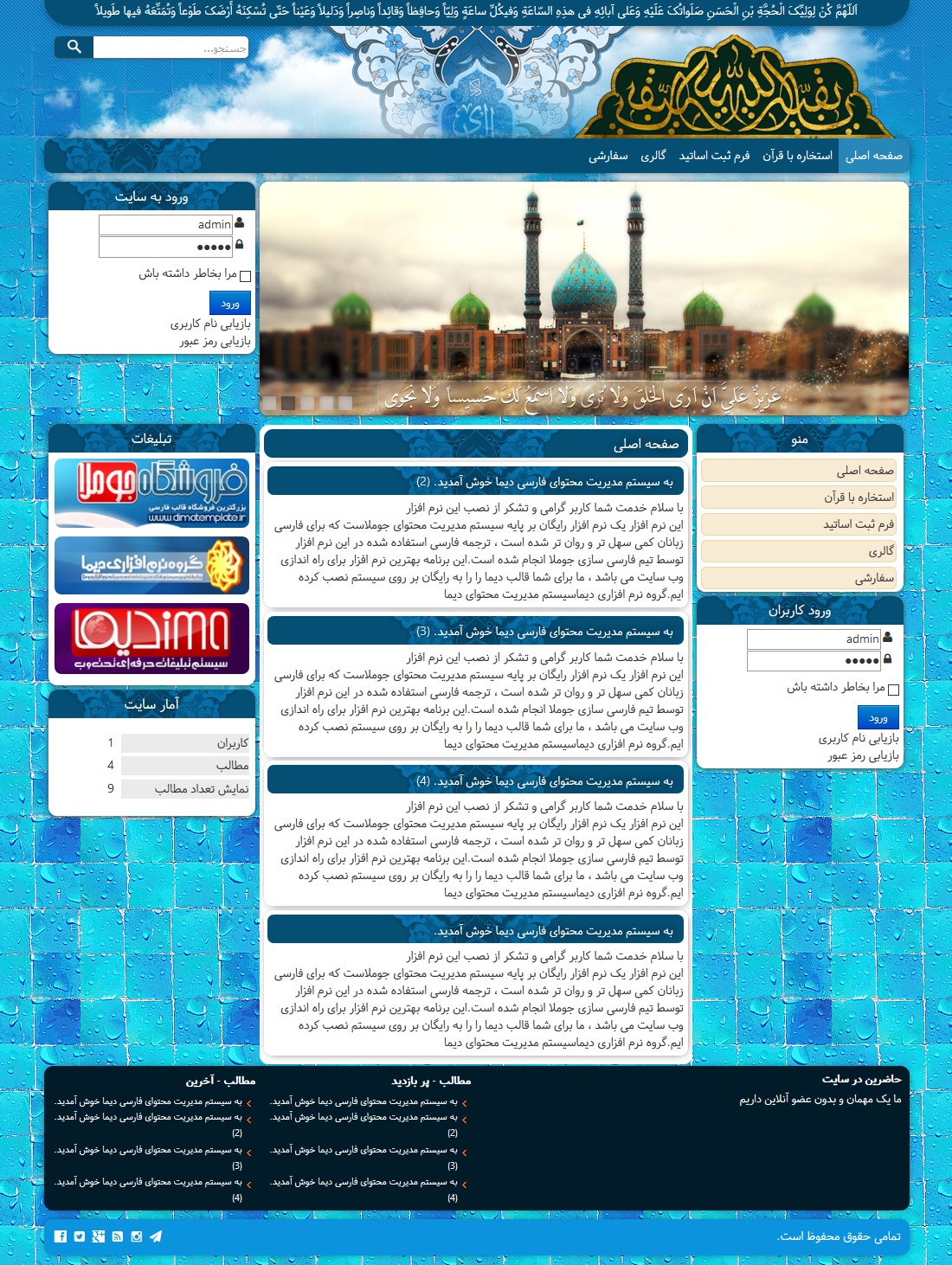The height and width of the screenshot is (1265, 952).
Task: Open the استخاره با قرآن menu item
Action: 798,498
